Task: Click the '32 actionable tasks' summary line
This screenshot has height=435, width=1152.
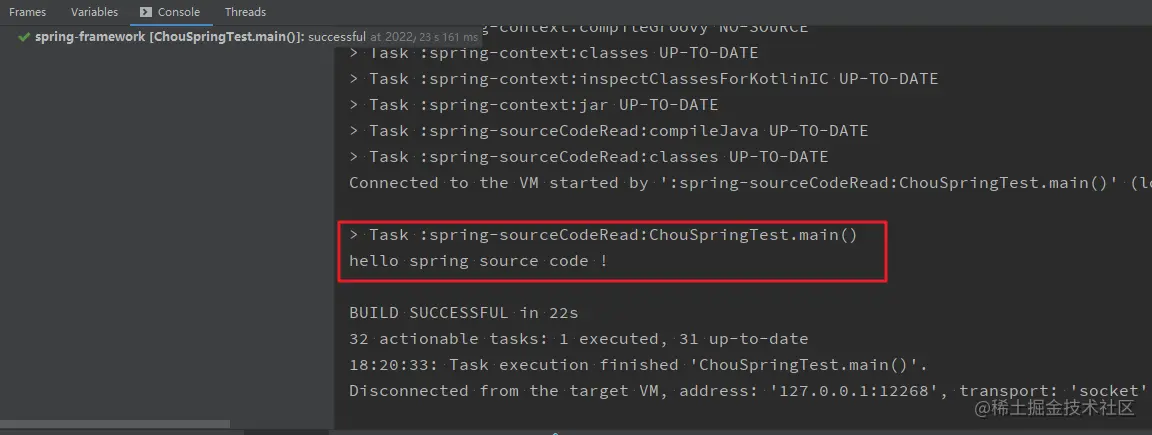Action: pos(578,339)
